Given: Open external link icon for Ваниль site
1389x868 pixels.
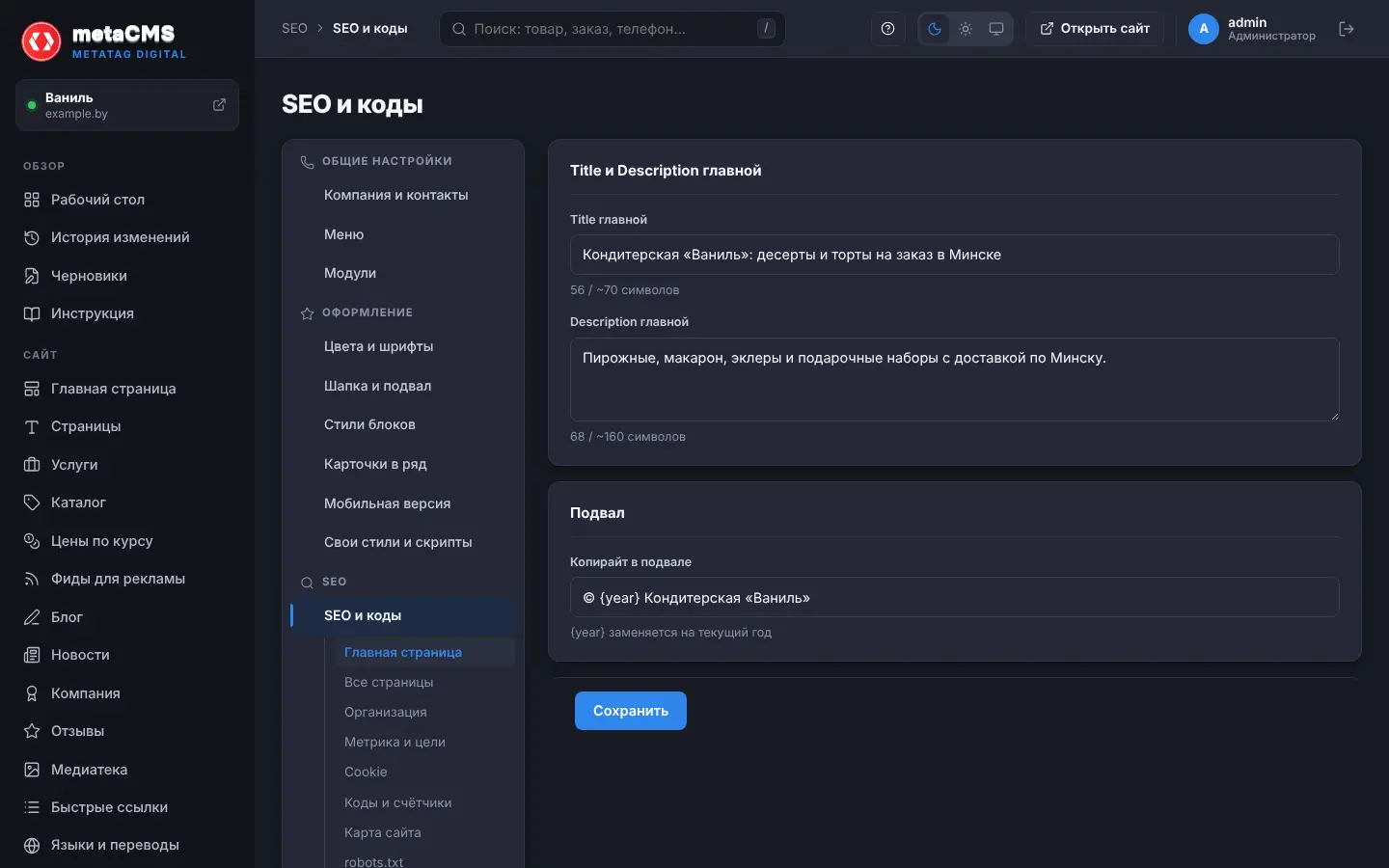Looking at the screenshot, I should click(x=219, y=104).
